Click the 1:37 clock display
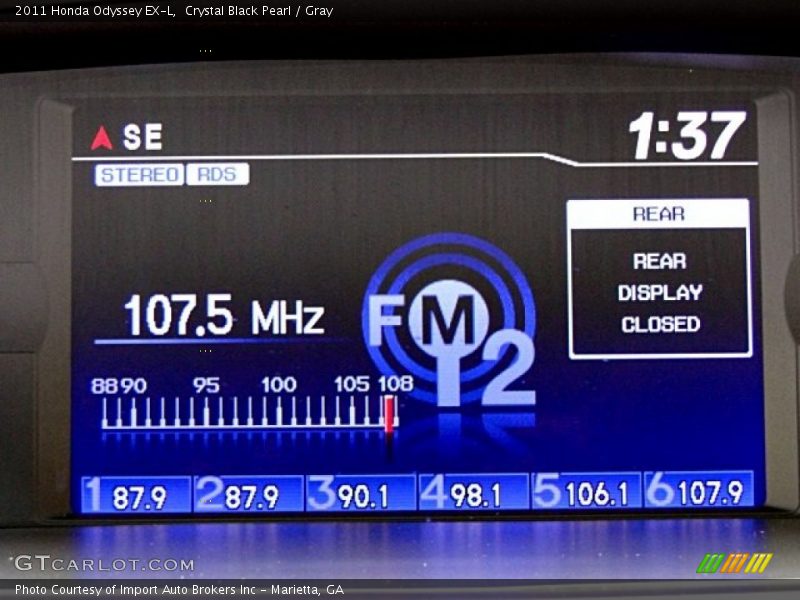The image size is (800, 600). pyautogui.click(x=688, y=135)
